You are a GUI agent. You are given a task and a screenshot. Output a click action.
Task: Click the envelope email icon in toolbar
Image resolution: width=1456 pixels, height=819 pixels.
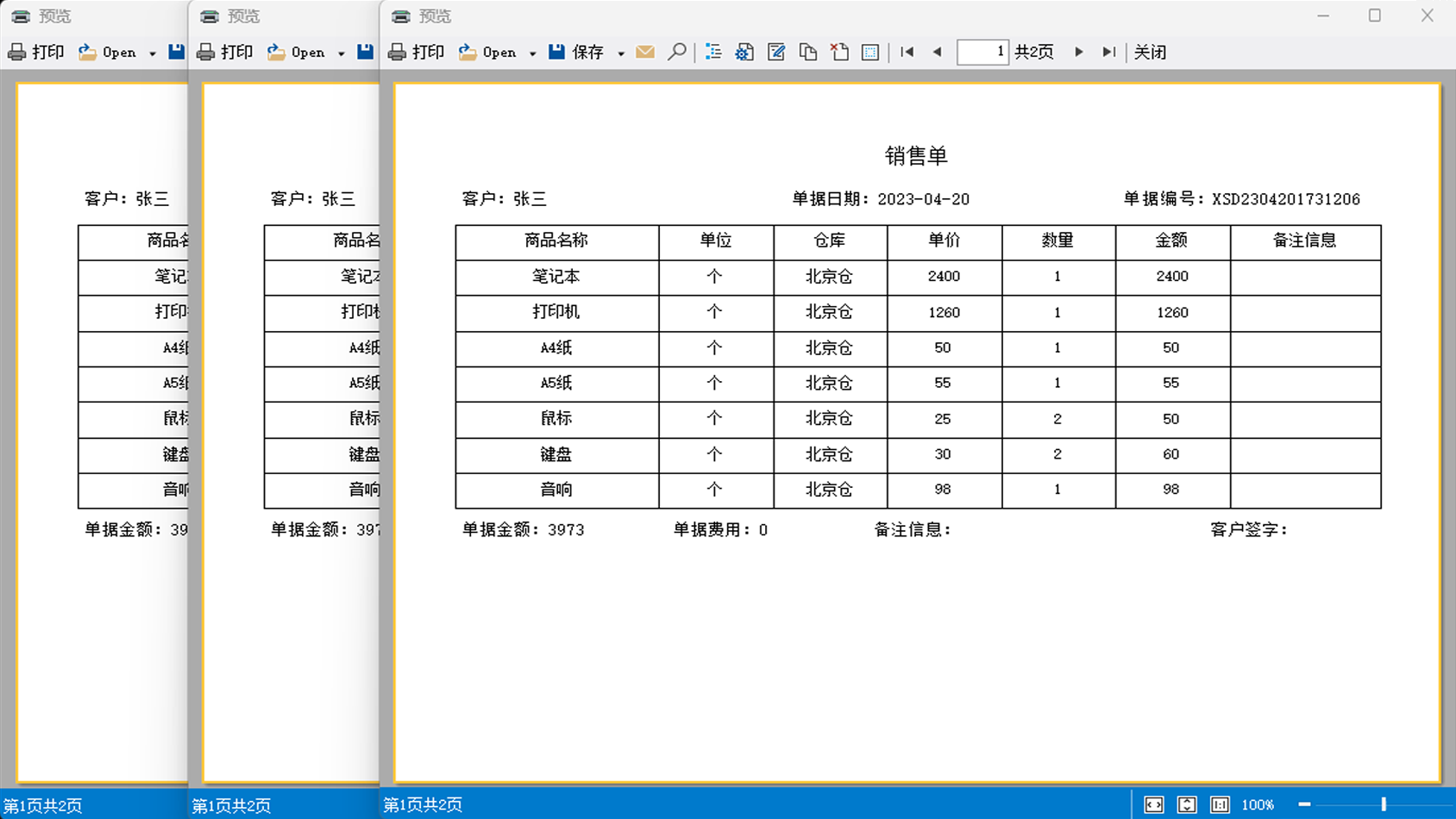coord(644,53)
